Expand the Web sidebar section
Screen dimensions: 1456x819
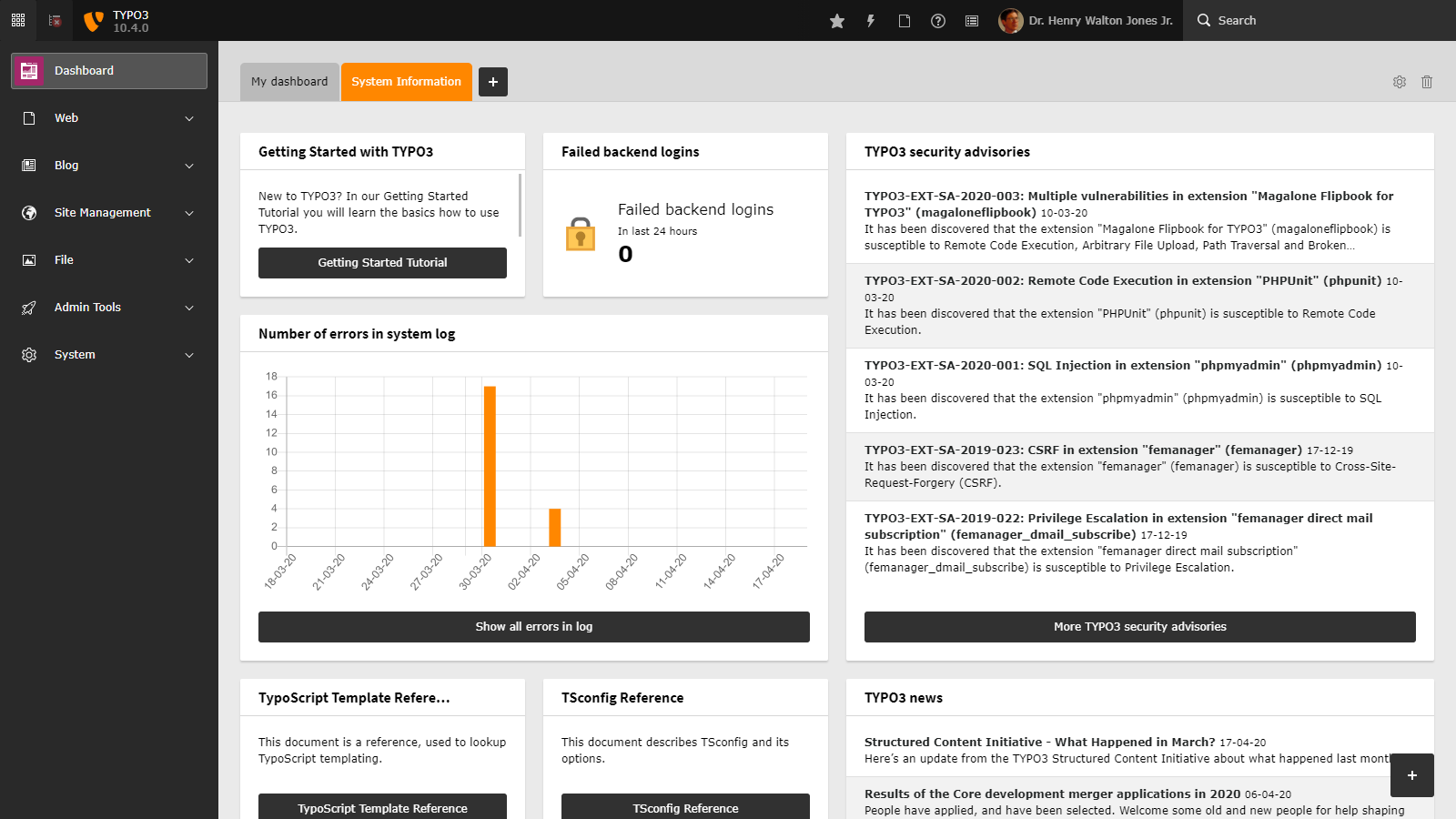pyautogui.click(x=109, y=117)
